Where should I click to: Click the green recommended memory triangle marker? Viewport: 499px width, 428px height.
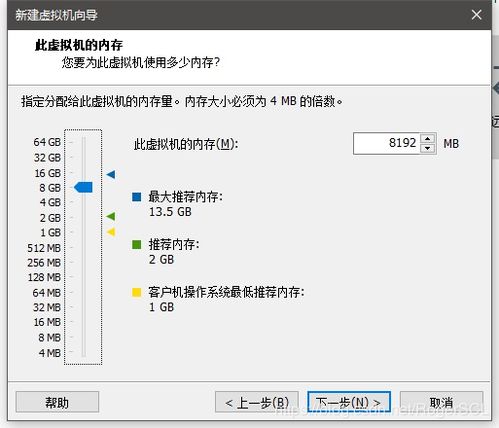pyautogui.click(x=111, y=216)
